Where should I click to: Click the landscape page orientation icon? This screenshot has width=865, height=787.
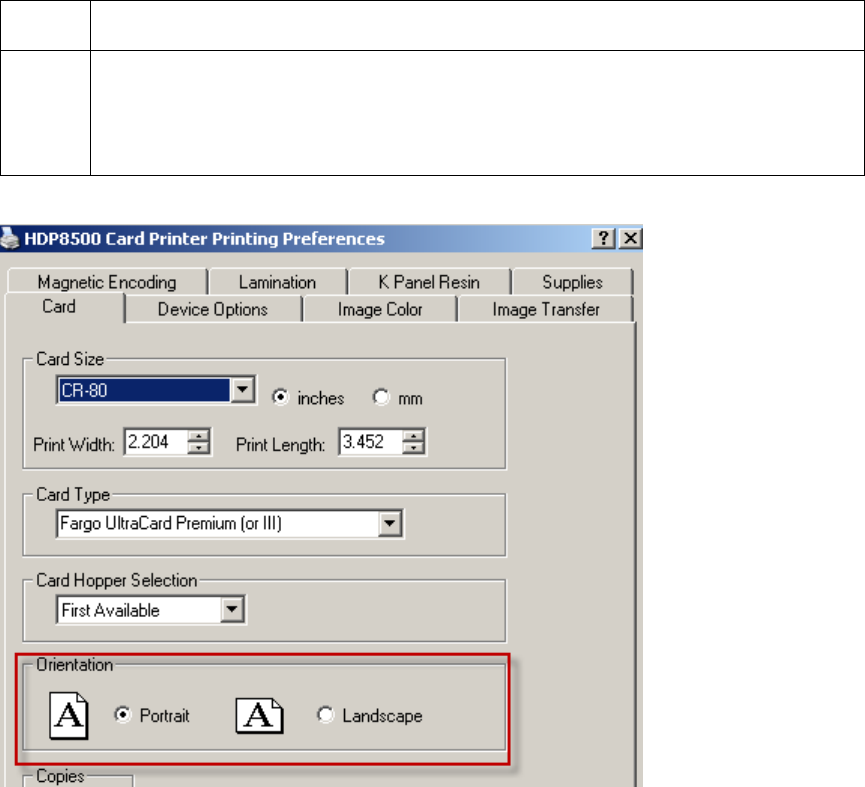[260, 715]
